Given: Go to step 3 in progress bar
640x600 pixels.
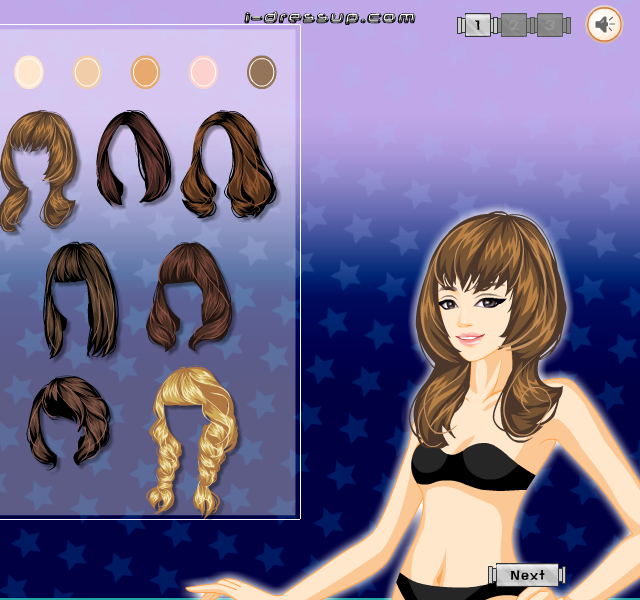Looking at the screenshot, I should click(549, 25).
